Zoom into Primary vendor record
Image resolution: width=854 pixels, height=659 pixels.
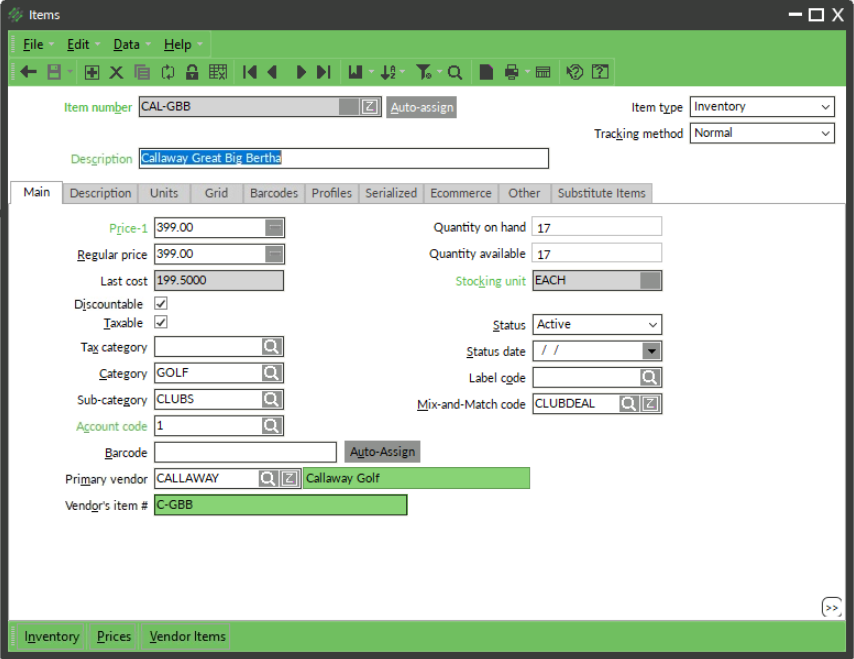point(290,479)
